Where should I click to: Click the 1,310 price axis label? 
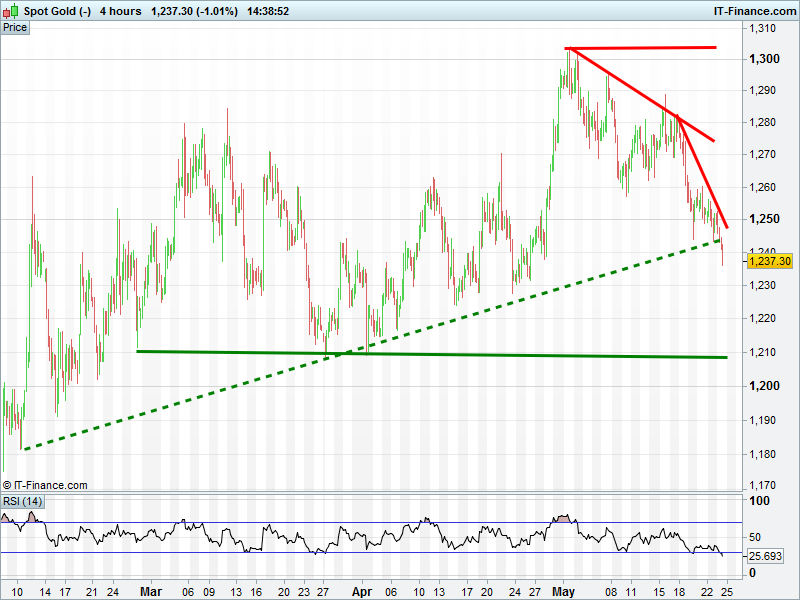[x=762, y=29]
